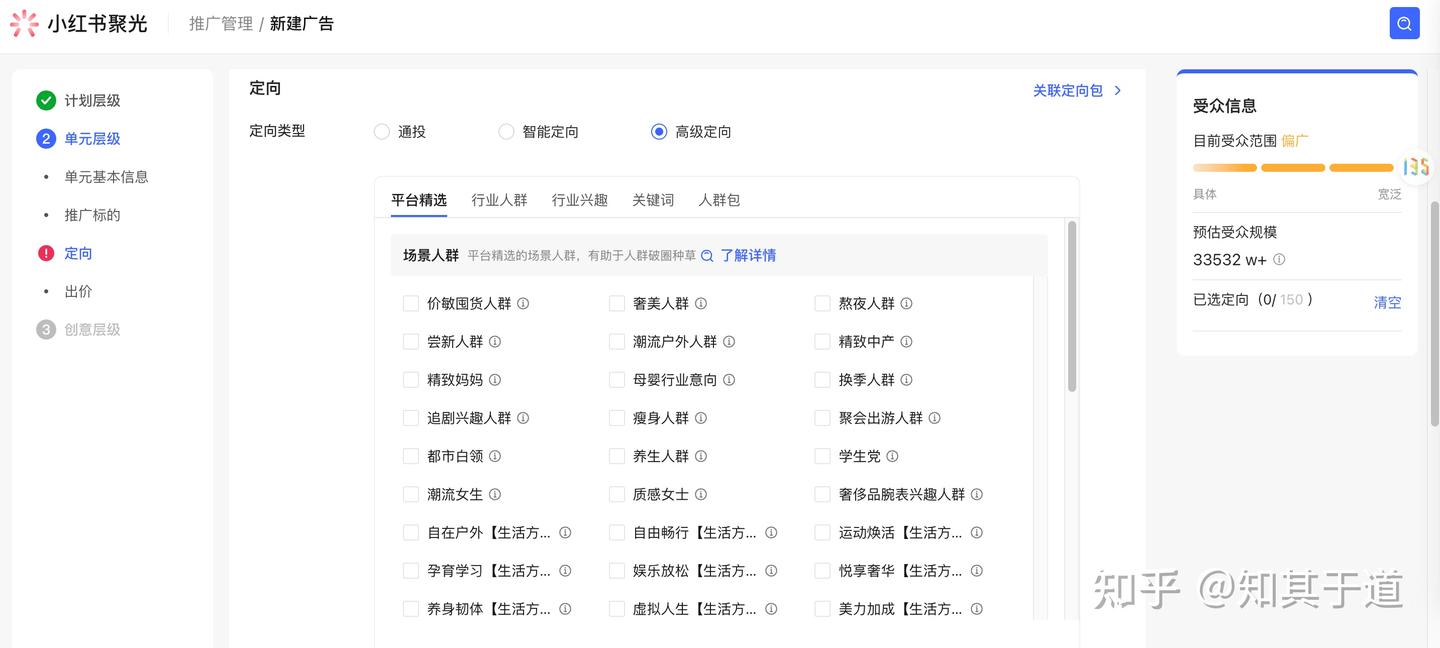Viewport: 1440px width, 648px height.
Task: Check the 虚拟人生 checkbox
Action: tap(617, 608)
